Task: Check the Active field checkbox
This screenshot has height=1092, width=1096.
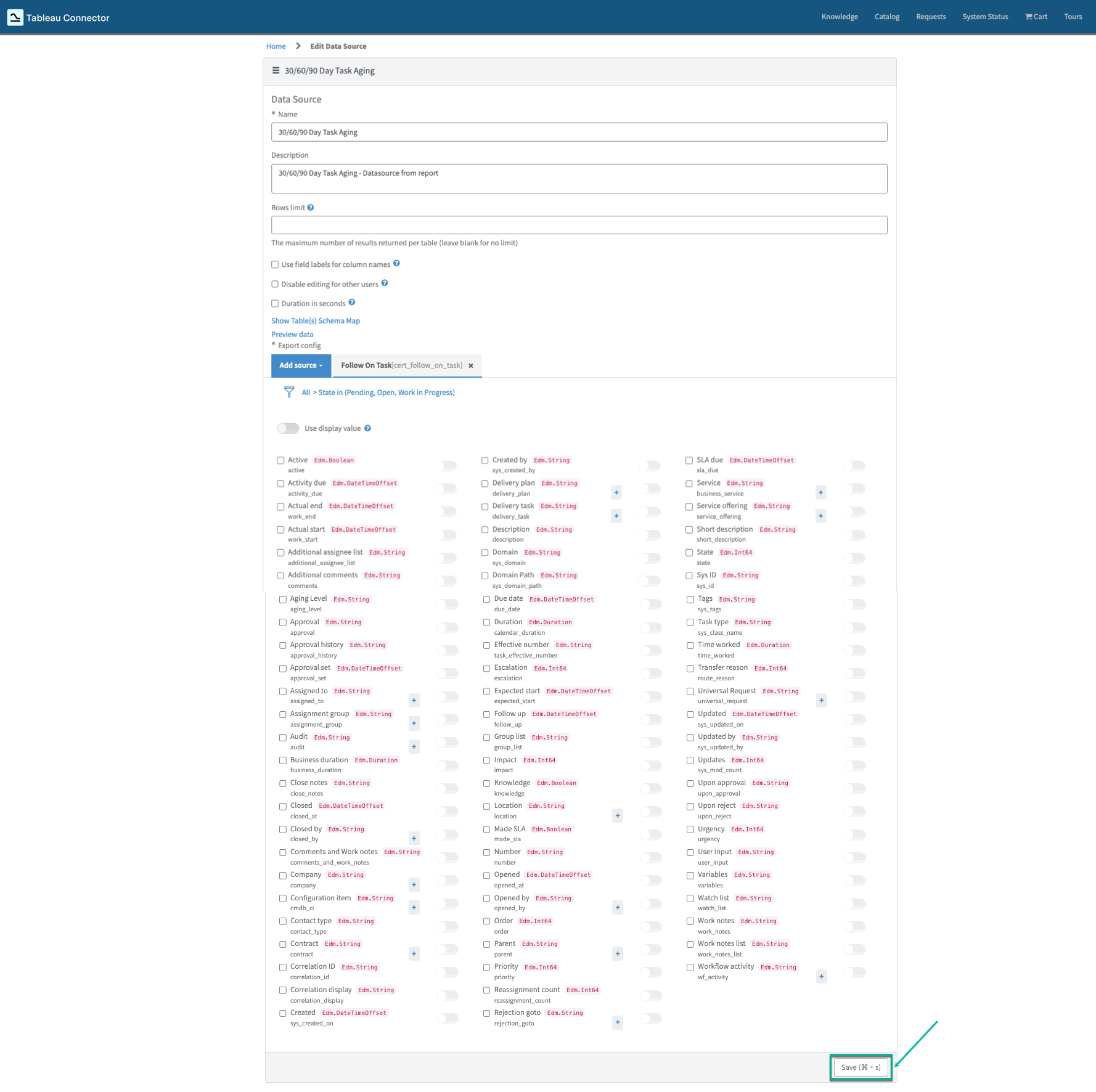Action: (x=281, y=460)
